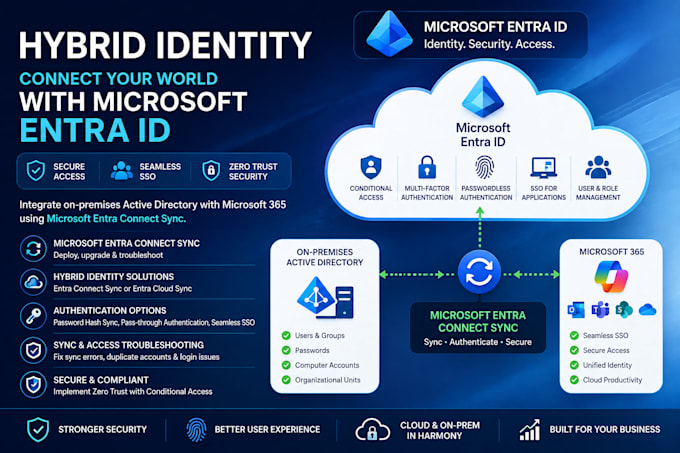Click the Microsoft Entra ID header banner text
Image resolution: width=680 pixels, height=453 pixels.
point(495,27)
